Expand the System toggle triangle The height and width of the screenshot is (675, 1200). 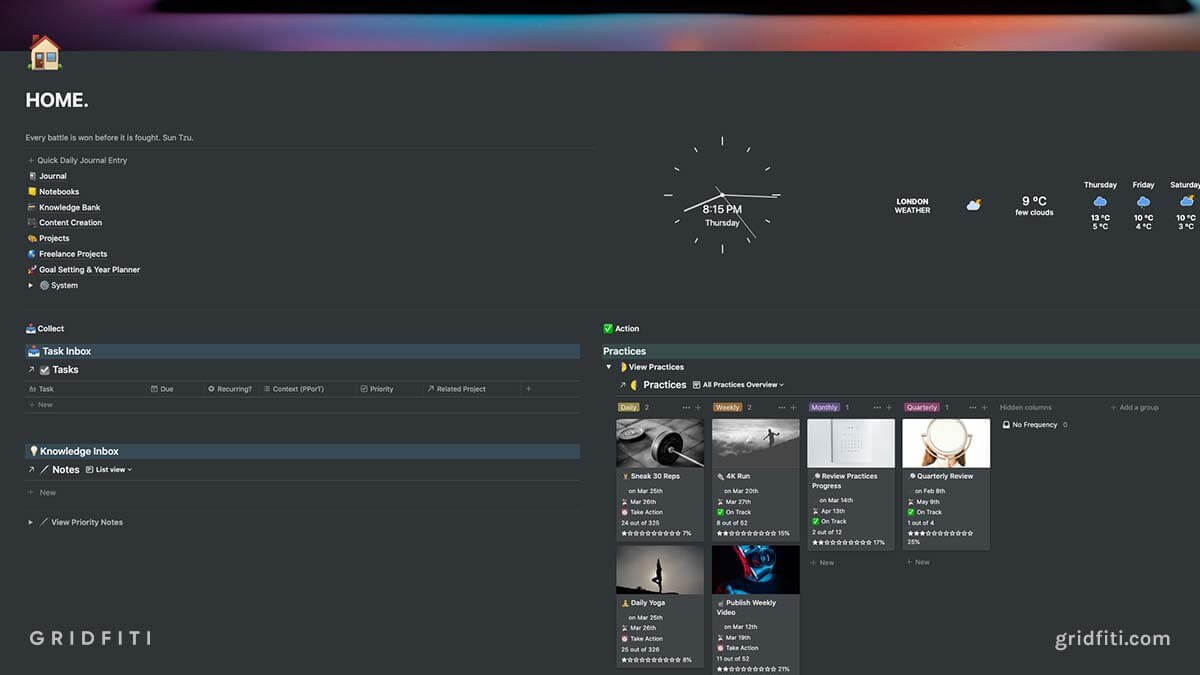[x=31, y=285]
